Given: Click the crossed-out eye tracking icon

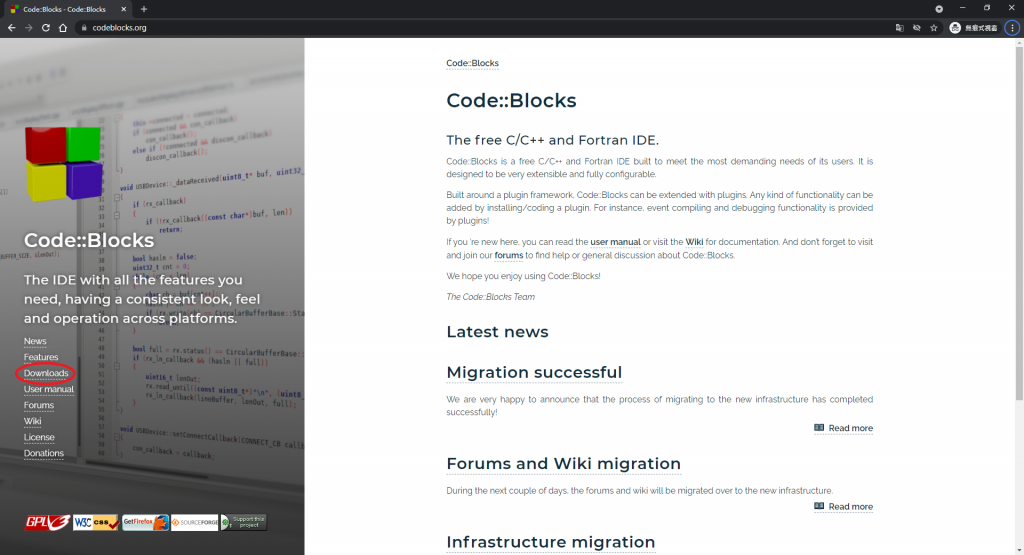Looking at the screenshot, I should point(917,27).
